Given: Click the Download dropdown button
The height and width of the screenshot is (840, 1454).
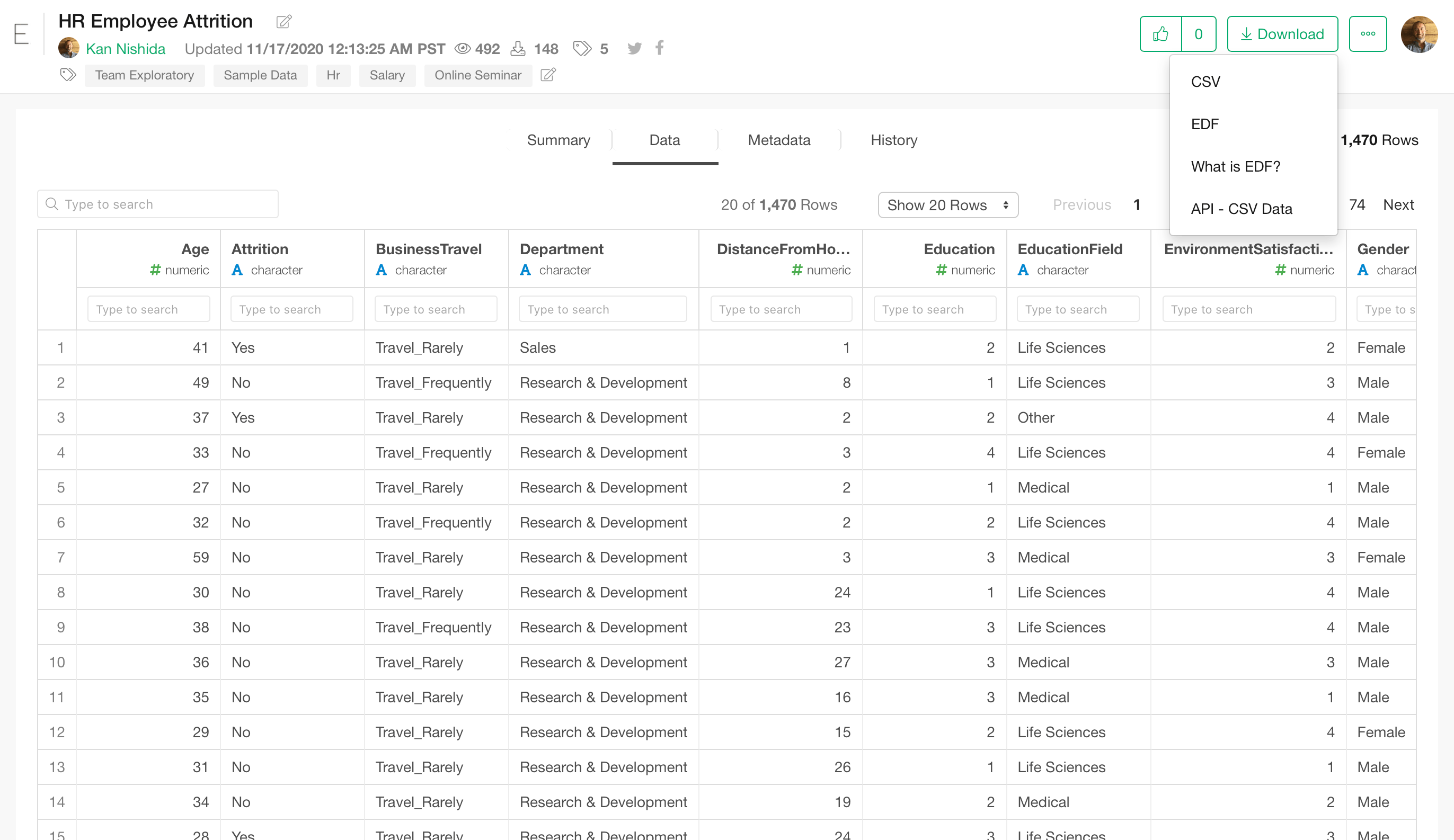Looking at the screenshot, I should click(1282, 34).
